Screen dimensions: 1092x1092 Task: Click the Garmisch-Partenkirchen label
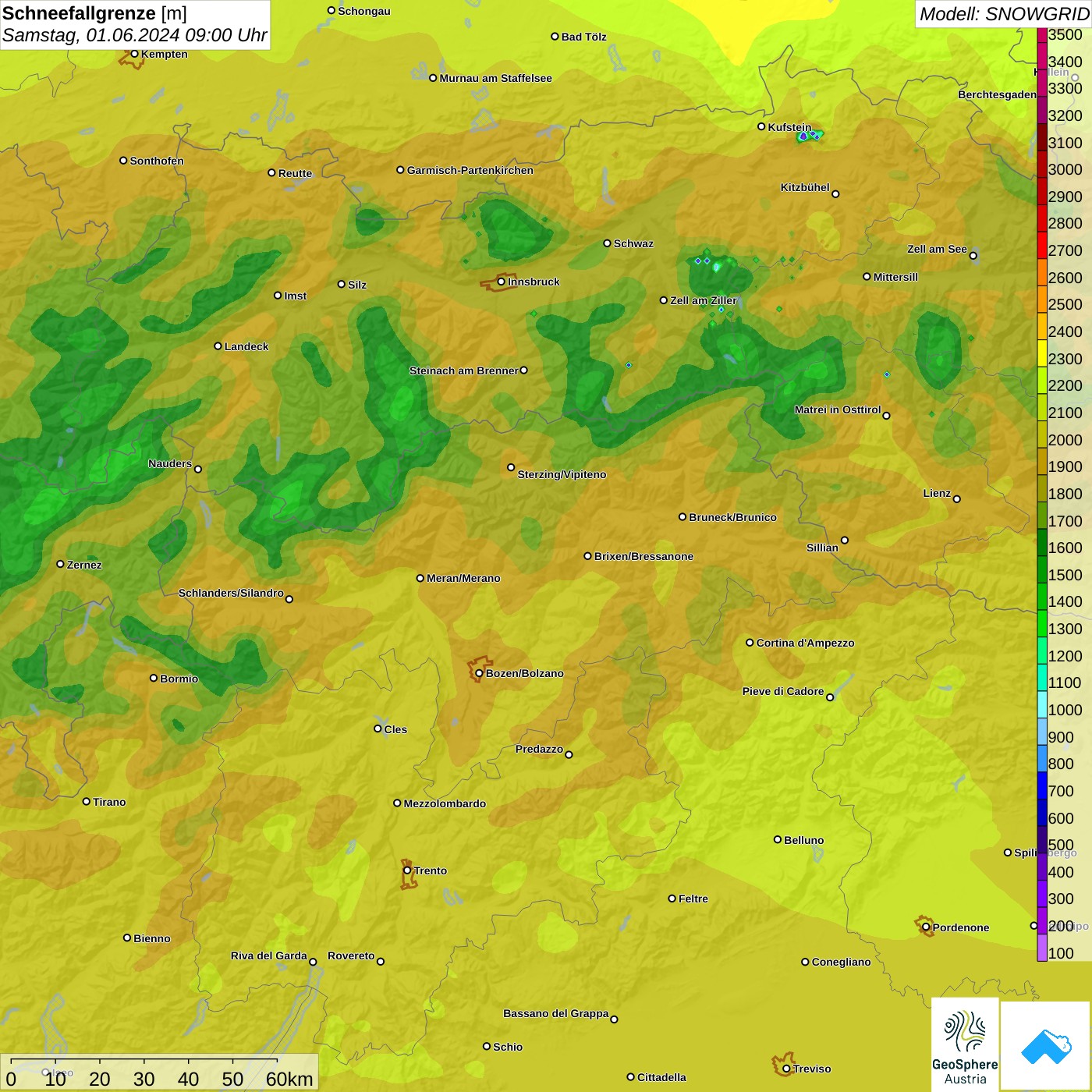click(470, 170)
